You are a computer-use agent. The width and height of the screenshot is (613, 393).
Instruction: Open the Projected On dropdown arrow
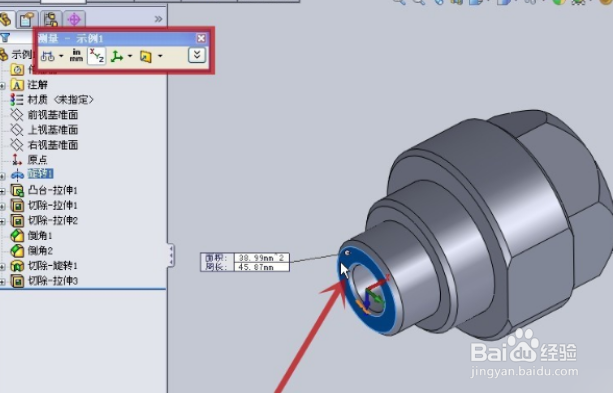pos(160,56)
